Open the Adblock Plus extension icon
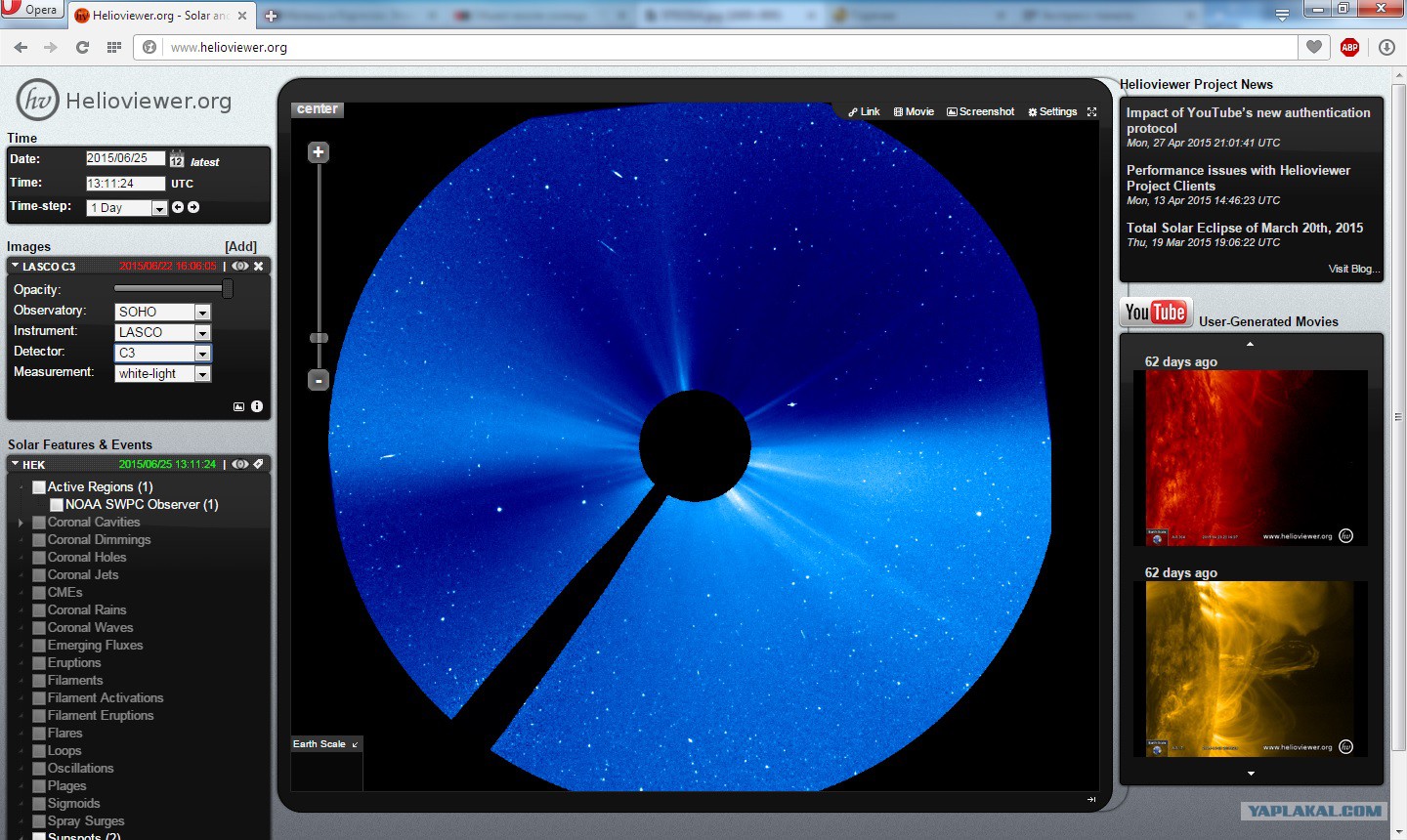The width and height of the screenshot is (1407, 840). click(1350, 47)
